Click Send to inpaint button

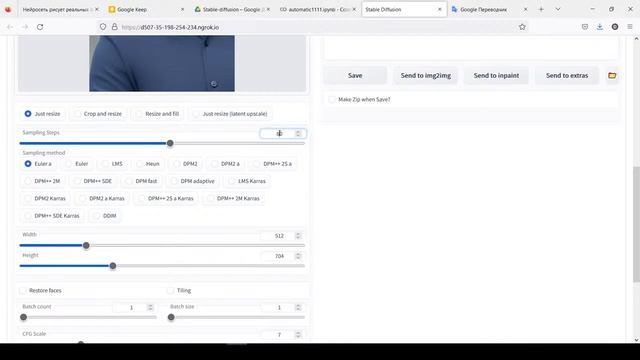[496, 76]
